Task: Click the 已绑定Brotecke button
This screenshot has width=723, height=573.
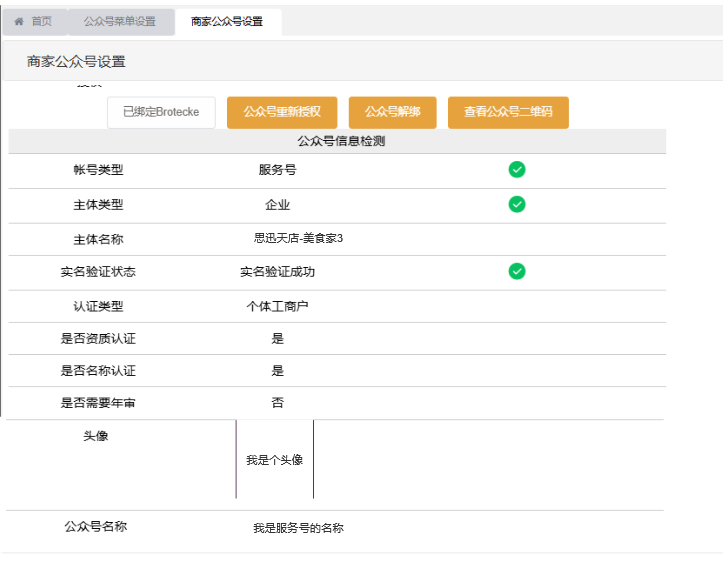Action: click(161, 112)
